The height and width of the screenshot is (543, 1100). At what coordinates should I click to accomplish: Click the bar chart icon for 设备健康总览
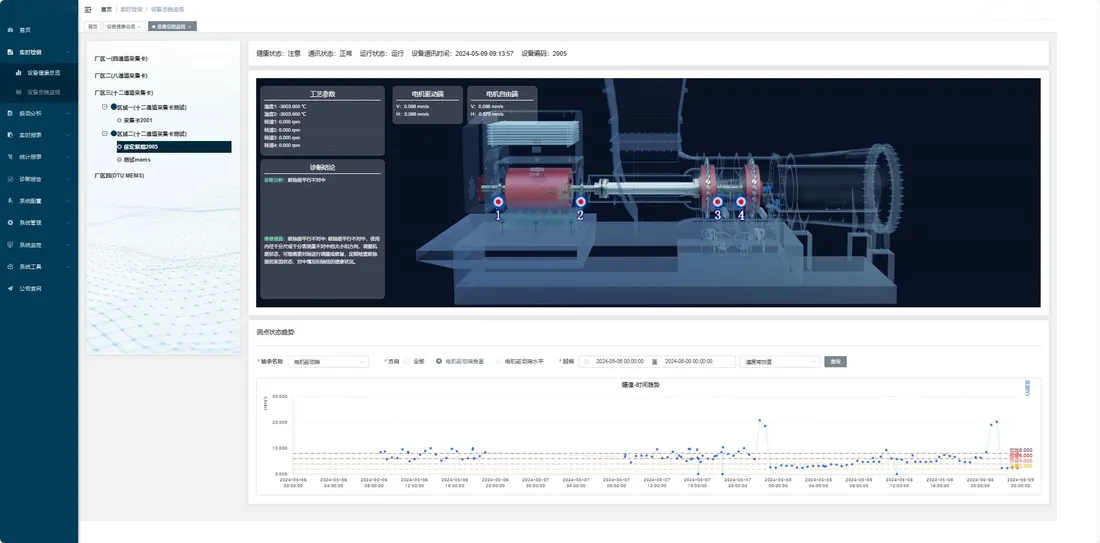[x=18, y=72]
